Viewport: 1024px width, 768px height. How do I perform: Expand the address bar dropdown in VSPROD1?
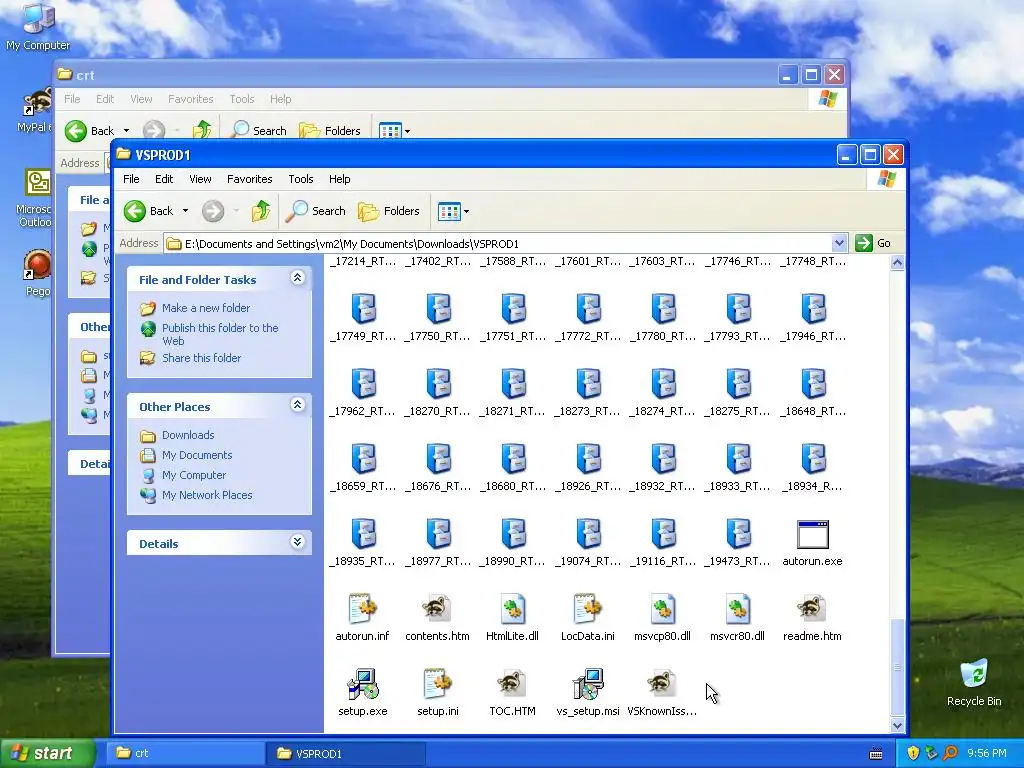[x=839, y=243]
